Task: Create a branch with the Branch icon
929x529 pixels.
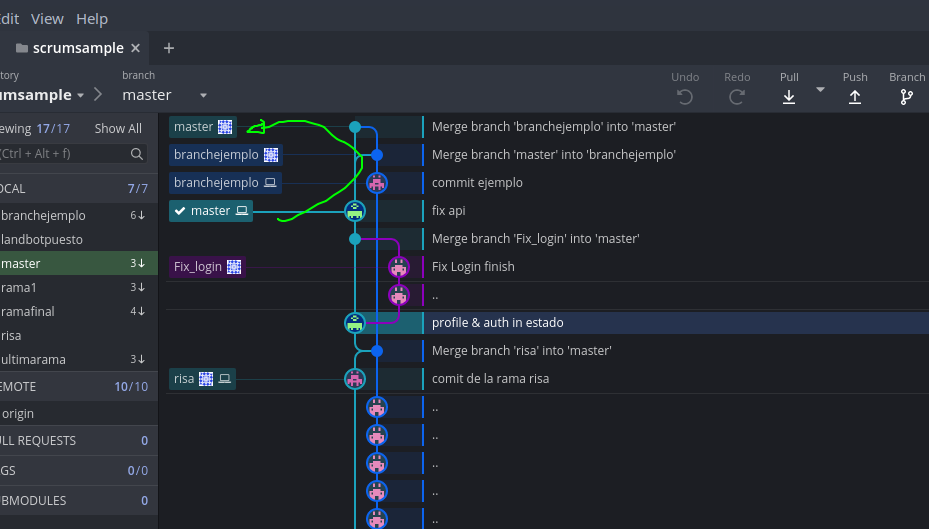Action: (x=906, y=96)
